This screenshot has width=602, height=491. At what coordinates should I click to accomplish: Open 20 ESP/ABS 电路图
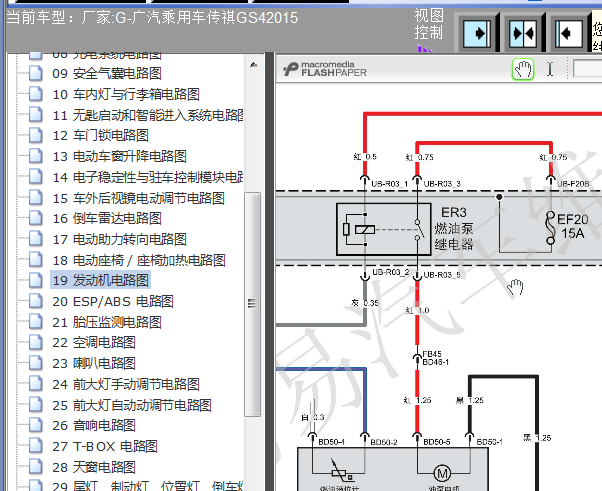[x=113, y=301]
